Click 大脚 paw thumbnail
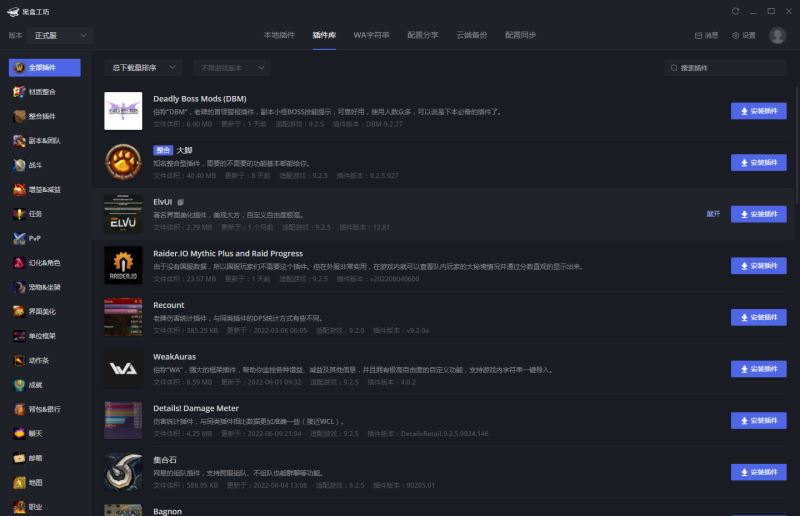Screen dimensions: 800x516 coord(123,162)
